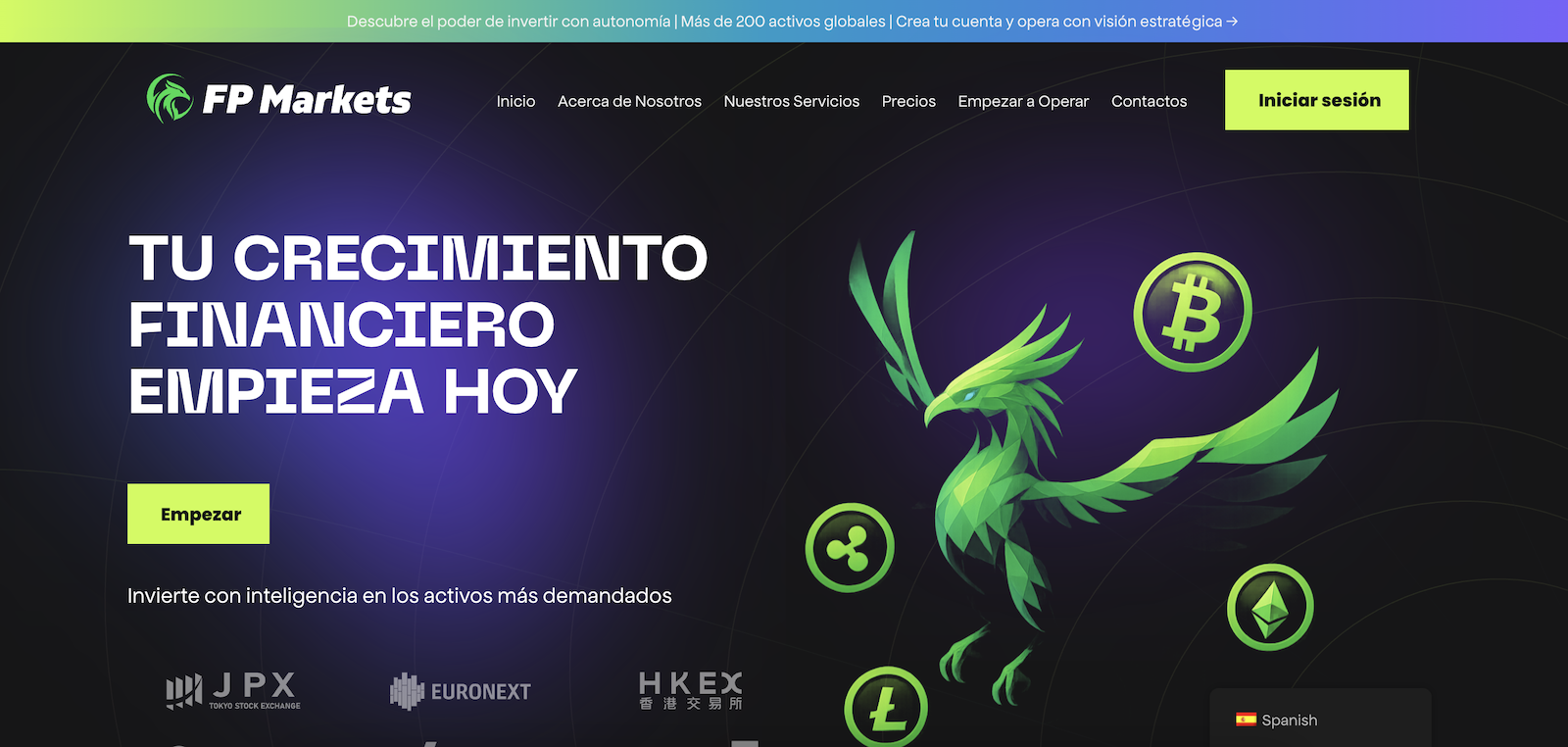Go to Acerca de Nosotros page

coord(629,101)
